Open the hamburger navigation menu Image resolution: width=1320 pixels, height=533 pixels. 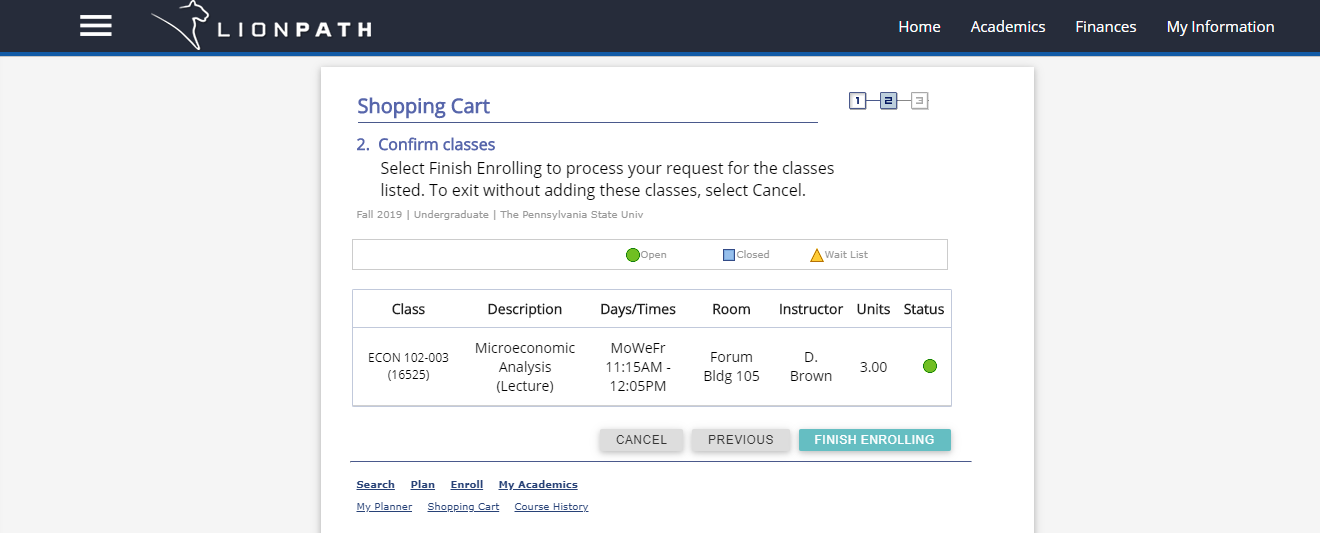pos(96,26)
